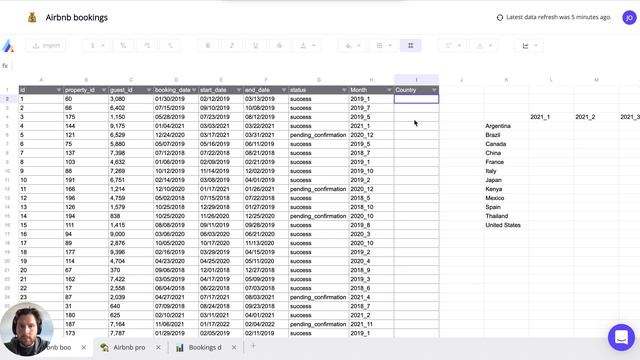640x360 pixels.
Task: Open the user avatar menu
Action: [629, 18]
